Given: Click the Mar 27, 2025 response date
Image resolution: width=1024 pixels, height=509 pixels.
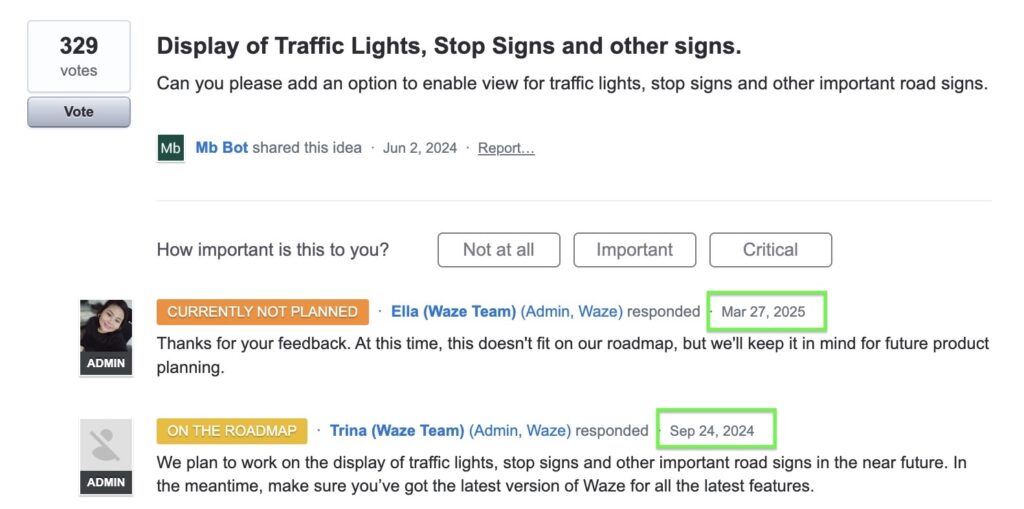Looking at the screenshot, I should 763,312.
